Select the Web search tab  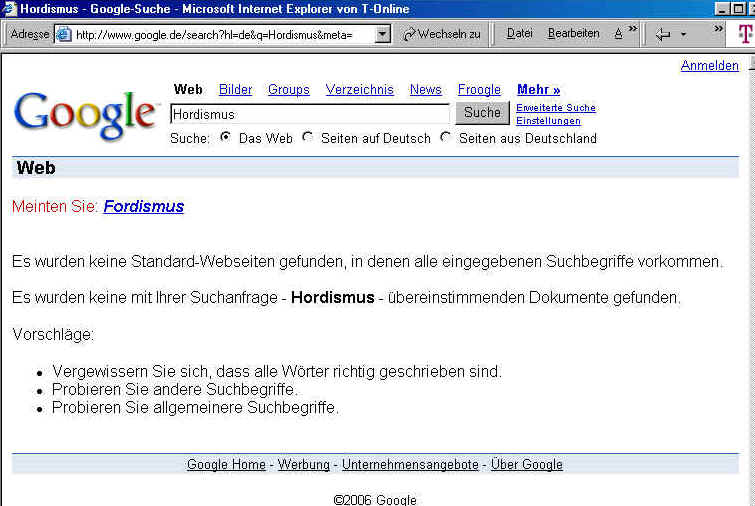coord(188,90)
